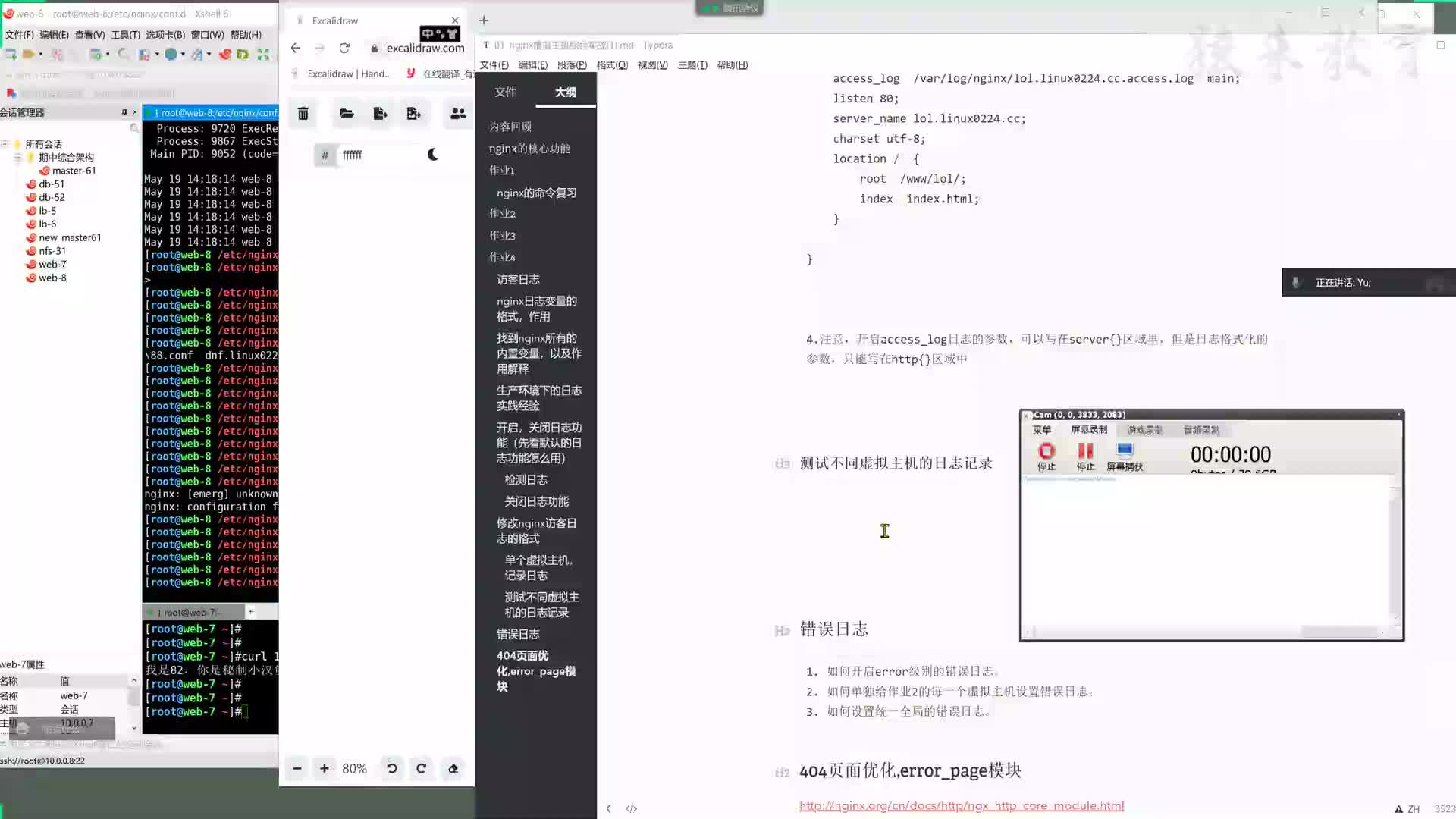Click the 文件 menu in Typora
Image resolution: width=1456 pixels, height=819 pixels.
492,64
